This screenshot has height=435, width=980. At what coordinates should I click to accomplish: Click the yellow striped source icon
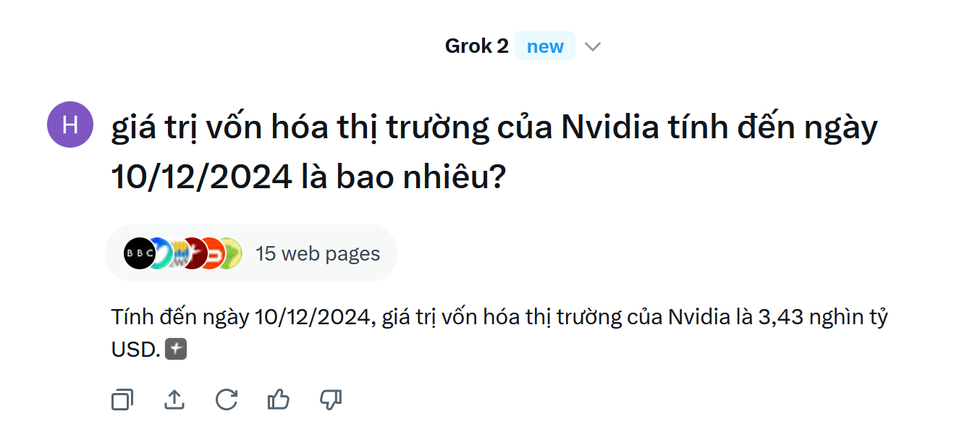[177, 253]
